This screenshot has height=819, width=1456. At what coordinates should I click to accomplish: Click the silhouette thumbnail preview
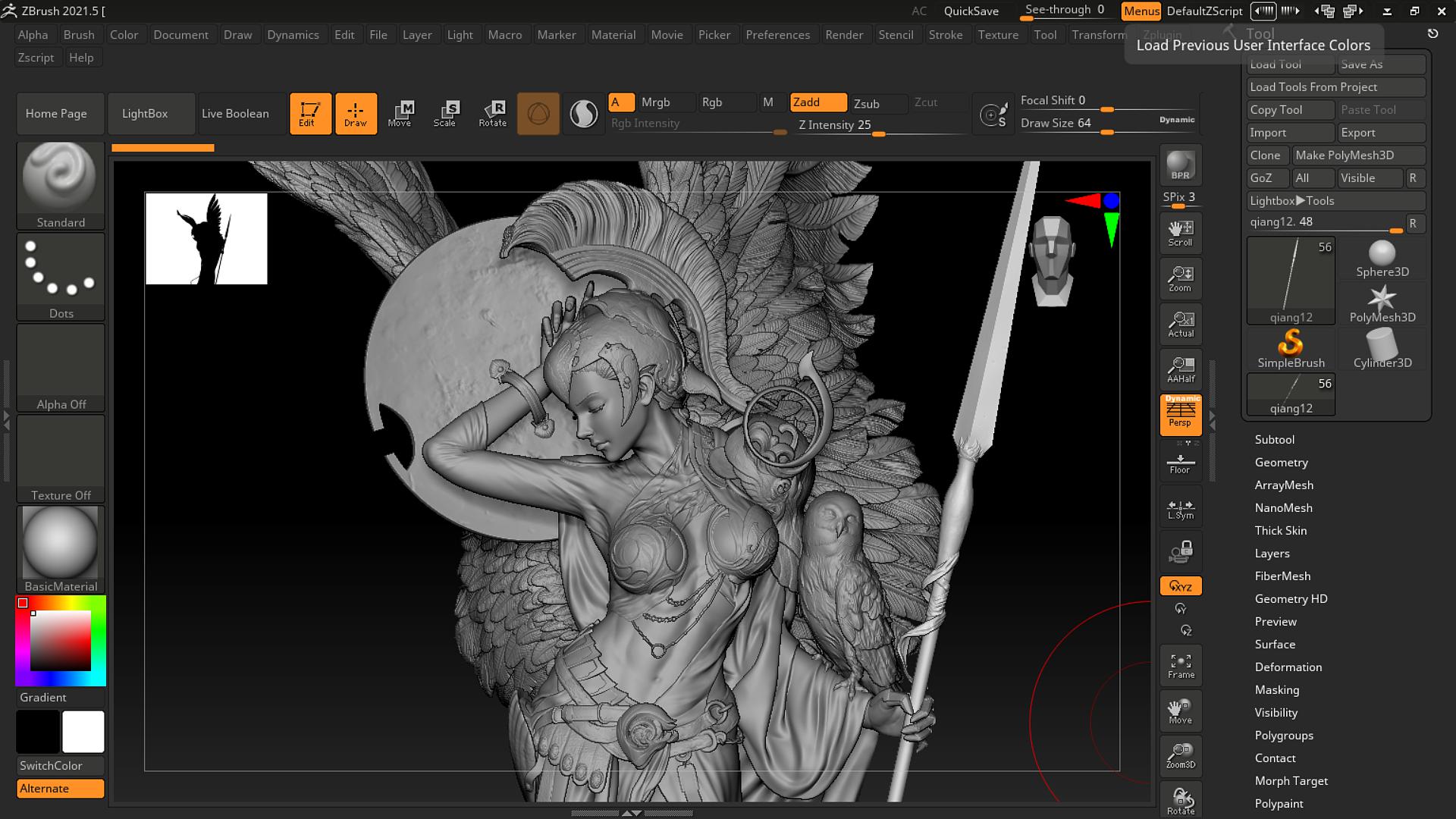(206, 239)
